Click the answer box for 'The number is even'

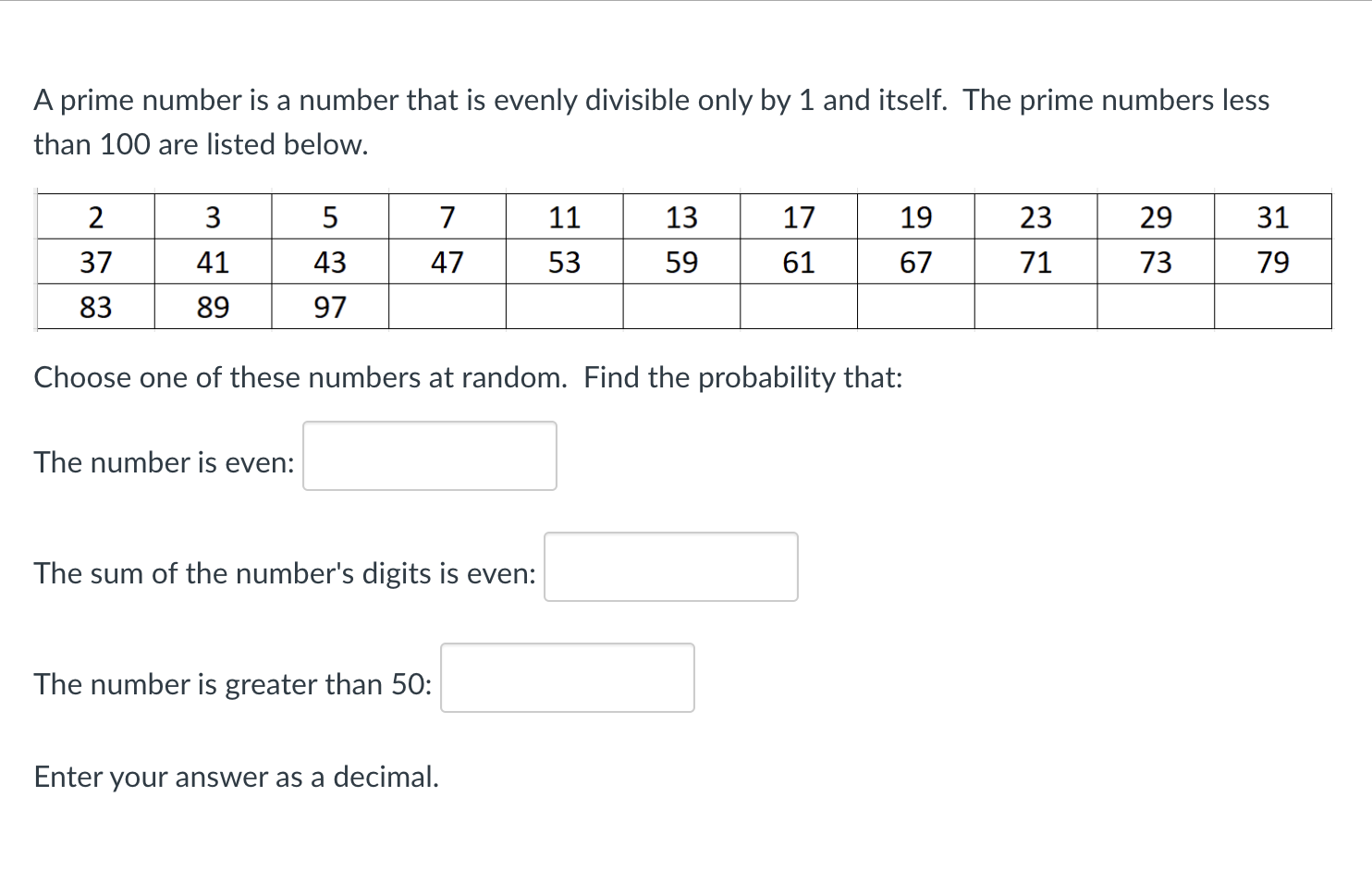429,455
